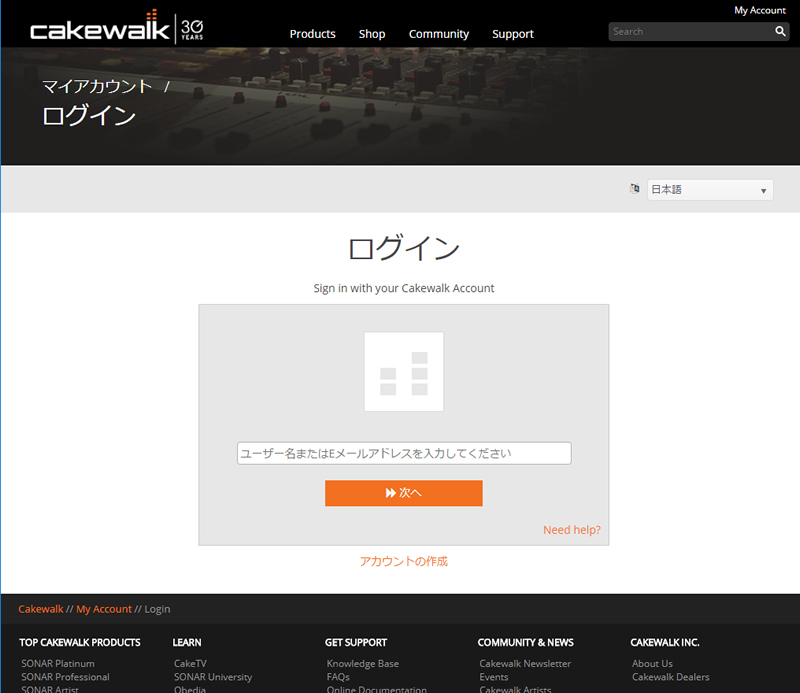Click the search magnifier icon

[x=780, y=31]
